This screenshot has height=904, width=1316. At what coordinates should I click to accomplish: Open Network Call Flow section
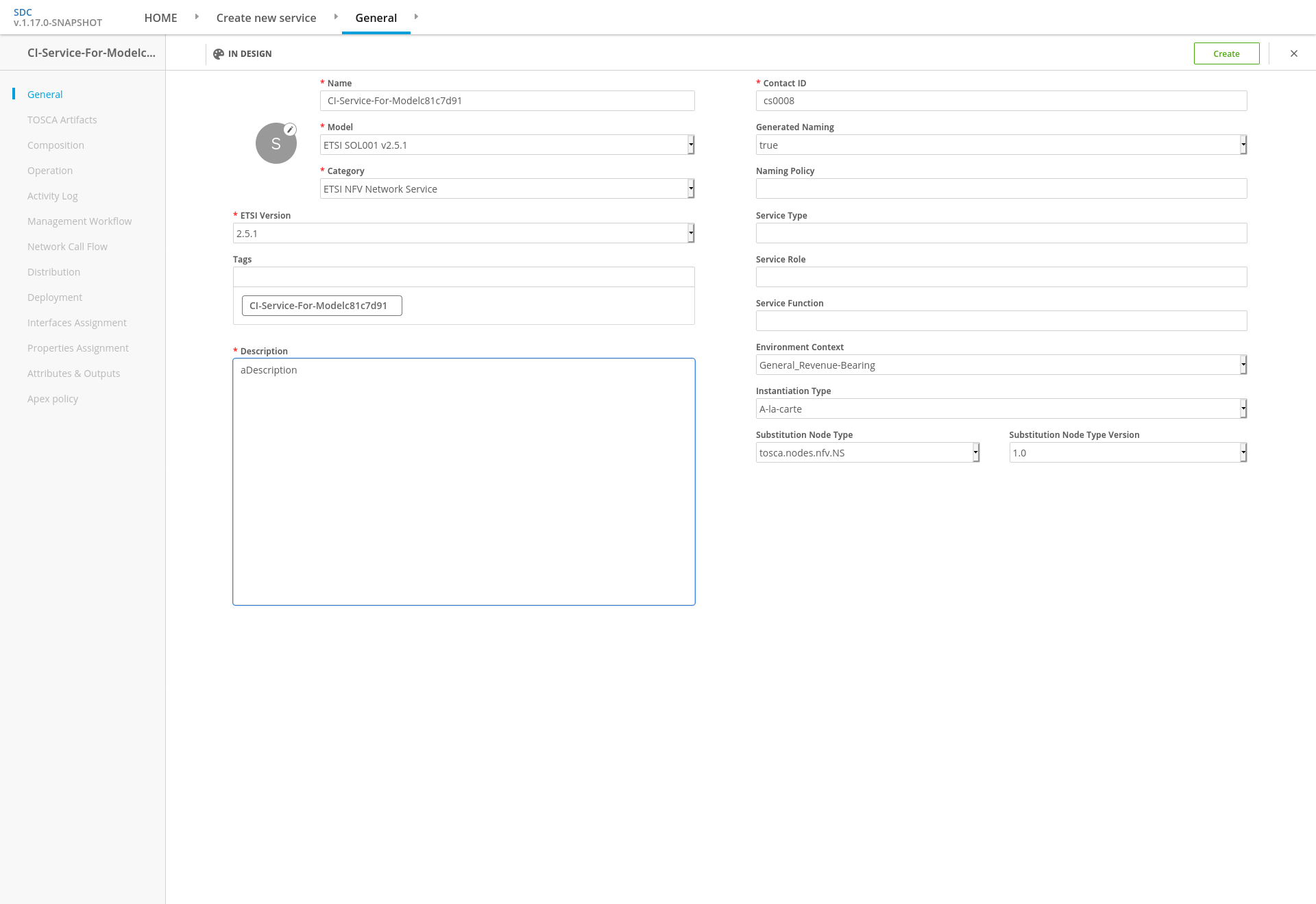[x=67, y=247]
